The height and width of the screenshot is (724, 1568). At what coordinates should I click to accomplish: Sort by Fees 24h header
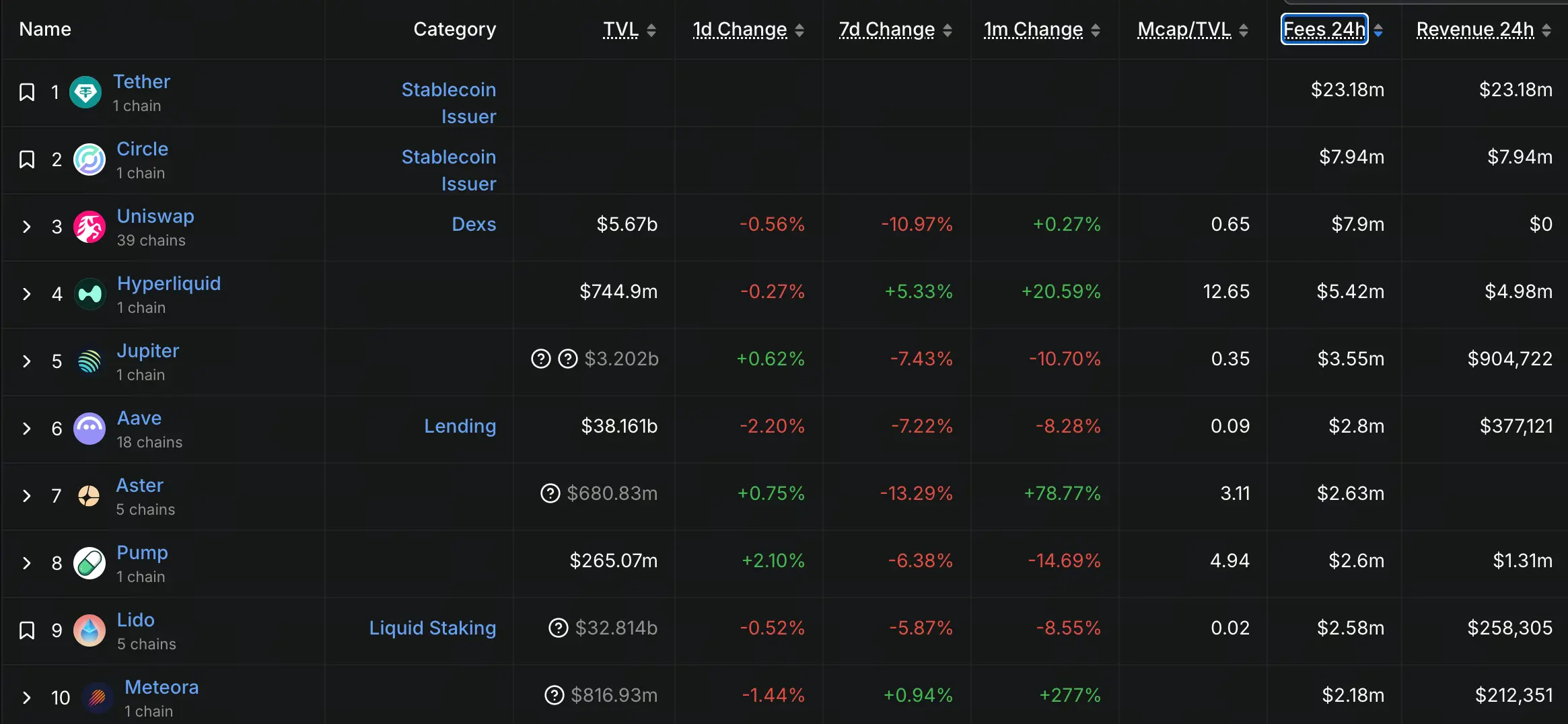(x=1324, y=30)
